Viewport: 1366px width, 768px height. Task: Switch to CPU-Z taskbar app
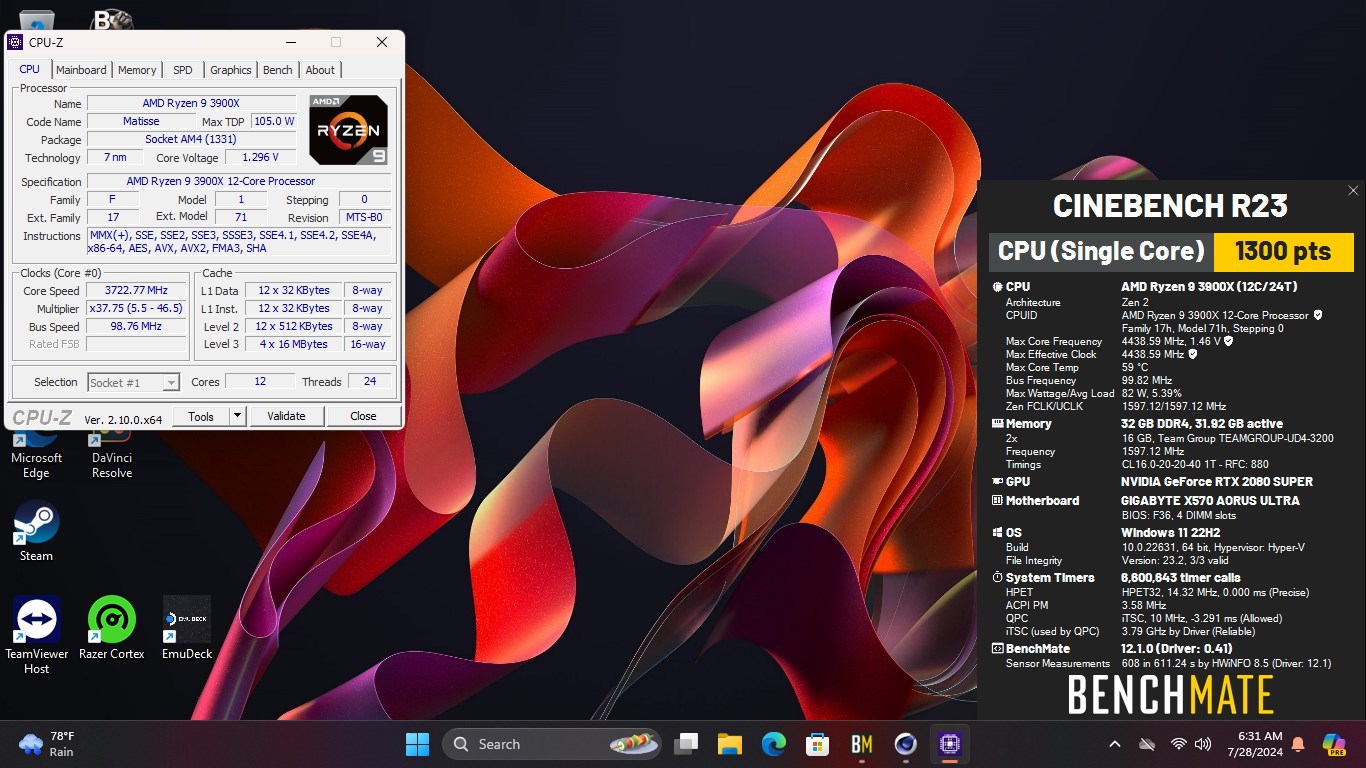pos(949,744)
